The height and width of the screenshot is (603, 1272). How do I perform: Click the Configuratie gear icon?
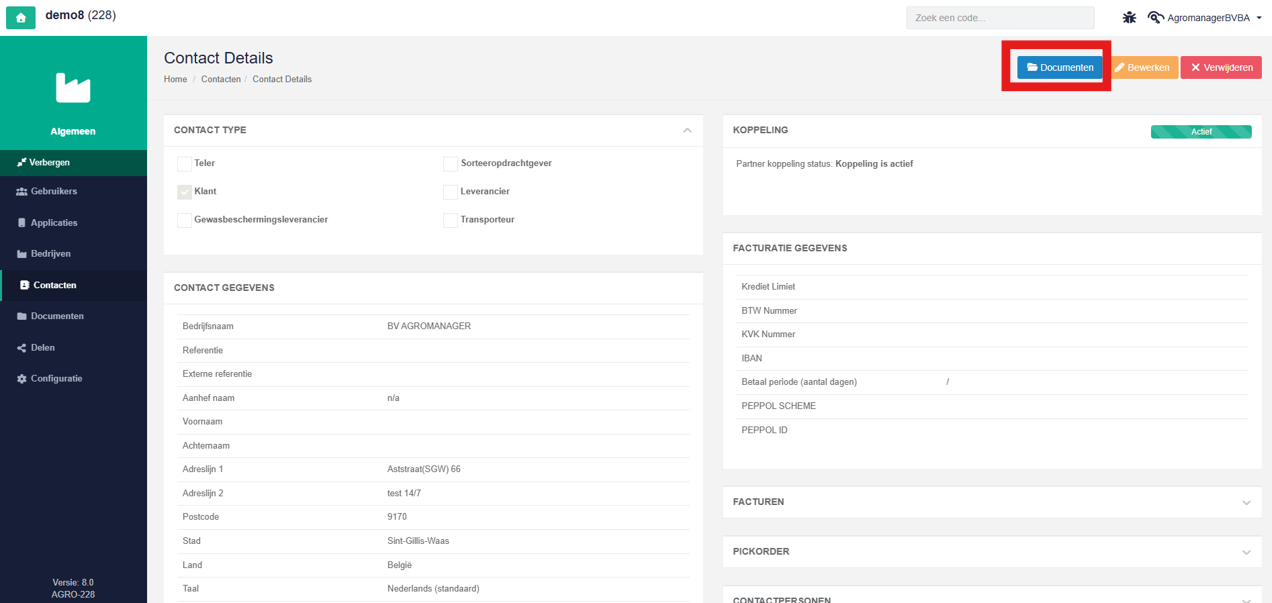pos(21,379)
